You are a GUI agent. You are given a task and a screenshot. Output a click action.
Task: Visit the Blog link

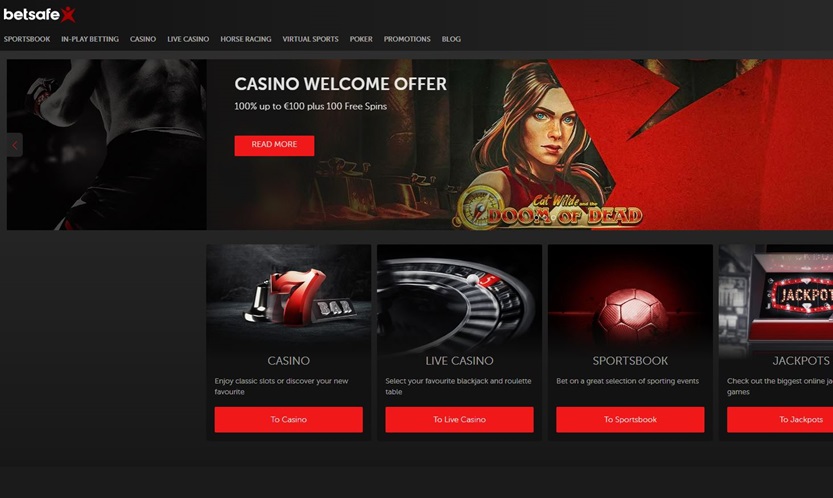451,39
